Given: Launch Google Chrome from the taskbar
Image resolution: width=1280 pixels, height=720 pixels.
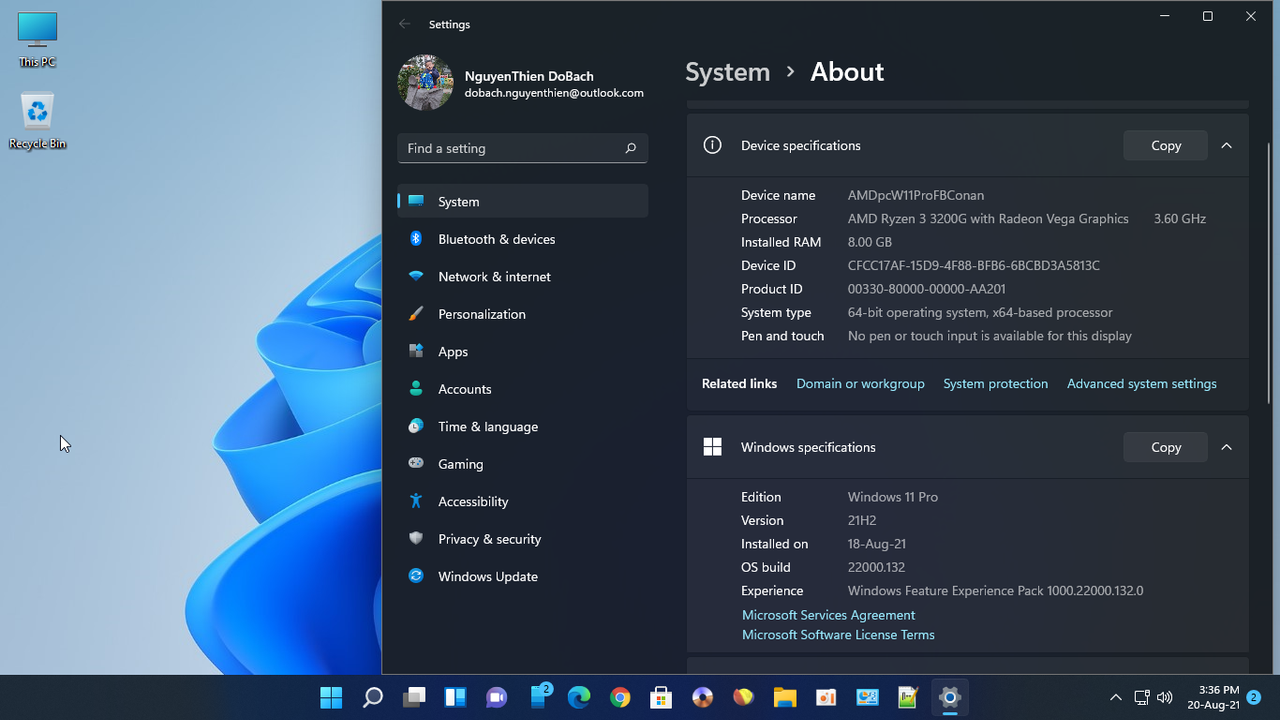Looking at the screenshot, I should 619,697.
